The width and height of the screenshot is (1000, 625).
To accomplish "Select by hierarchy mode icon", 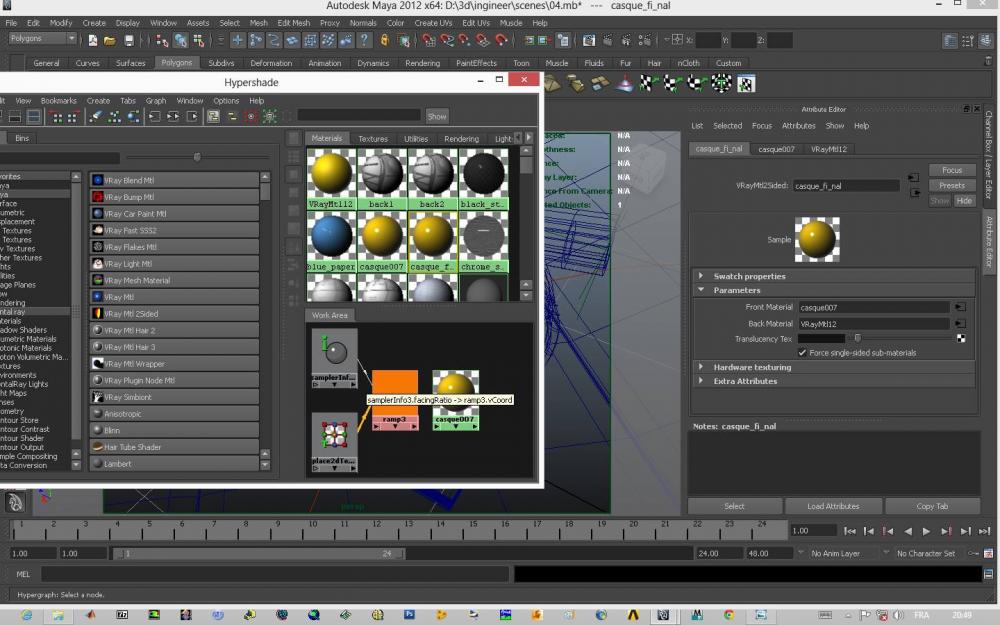I will (162, 41).
